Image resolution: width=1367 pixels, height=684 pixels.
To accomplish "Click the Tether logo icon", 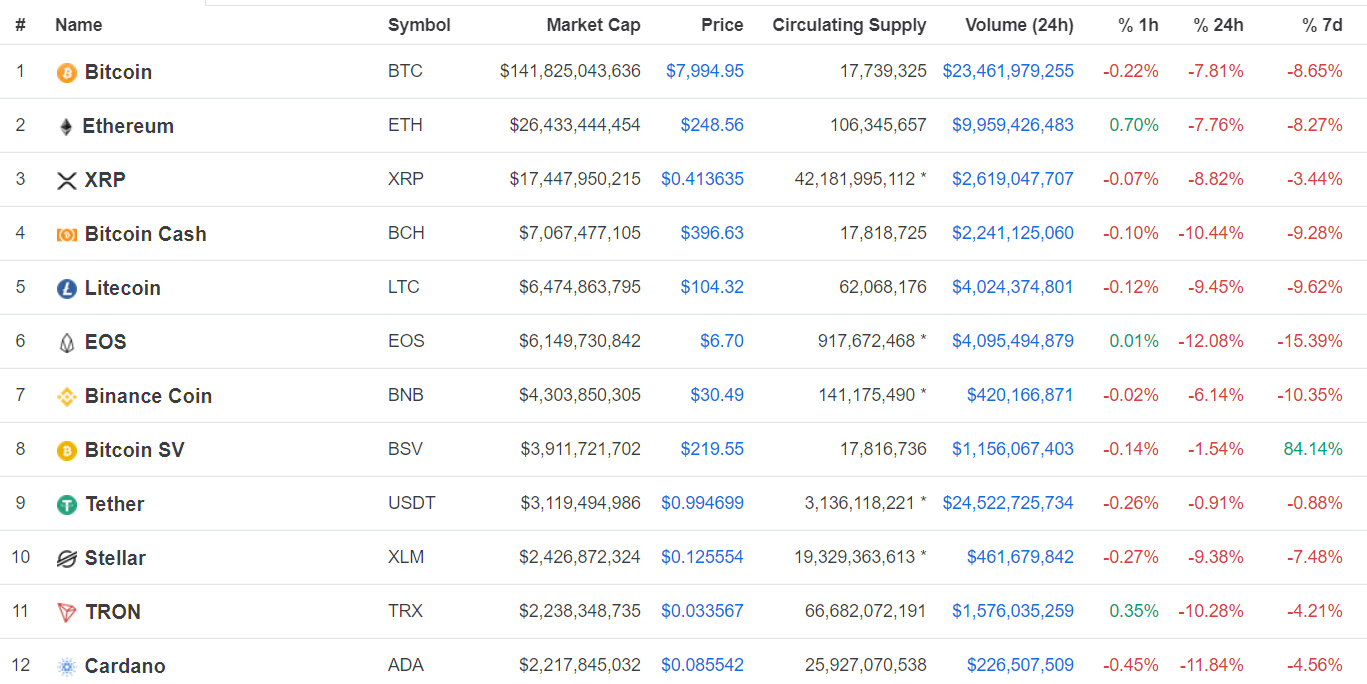I will pos(67,505).
